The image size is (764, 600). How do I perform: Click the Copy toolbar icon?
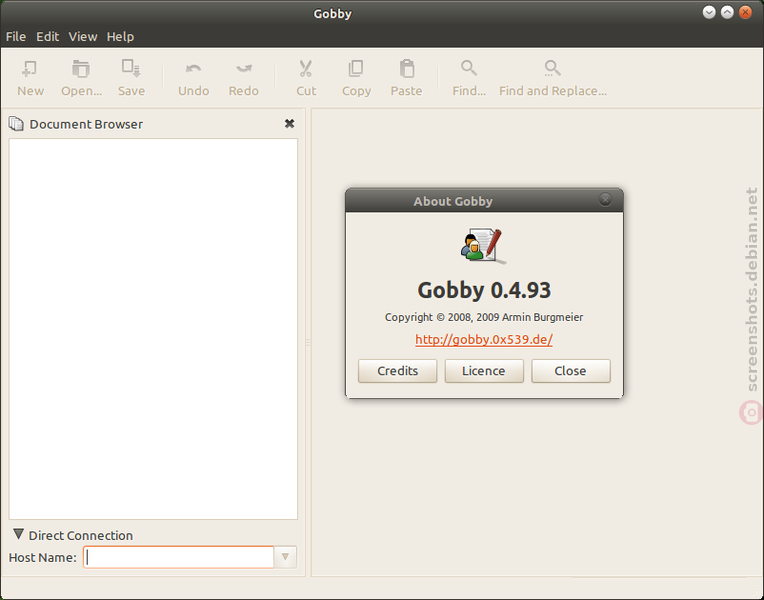(x=356, y=69)
